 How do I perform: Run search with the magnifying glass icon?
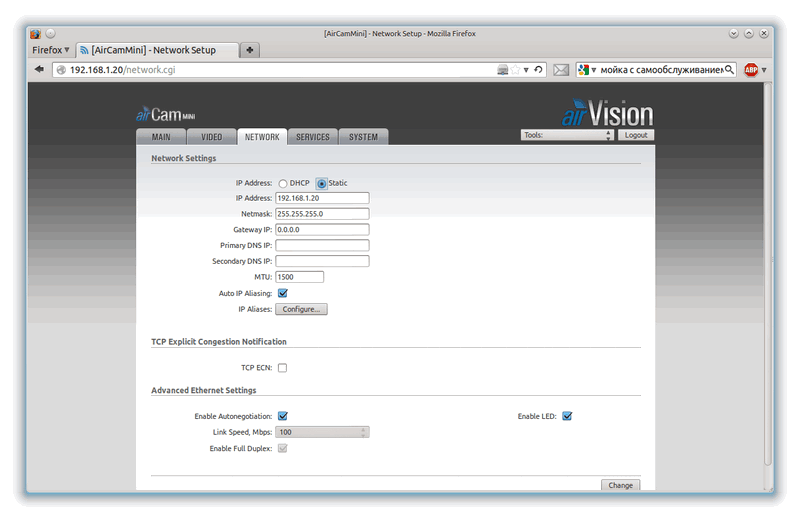tap(729, 69)
